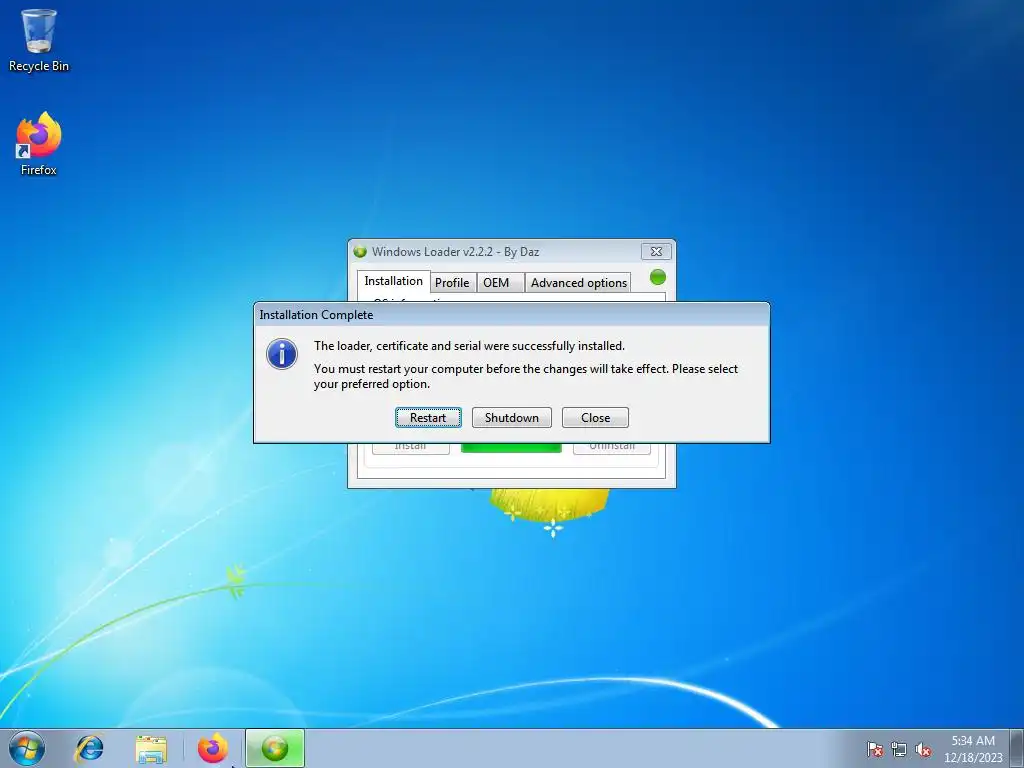Open the network status tray icon
1024x768 pixels.
(899, 749)
